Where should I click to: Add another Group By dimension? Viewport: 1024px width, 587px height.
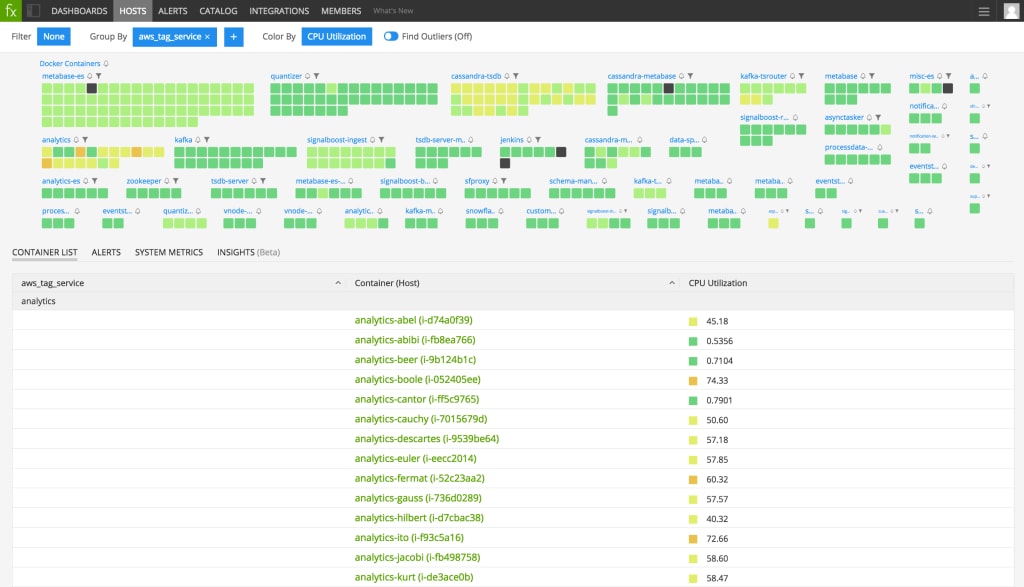click(233, 37)
